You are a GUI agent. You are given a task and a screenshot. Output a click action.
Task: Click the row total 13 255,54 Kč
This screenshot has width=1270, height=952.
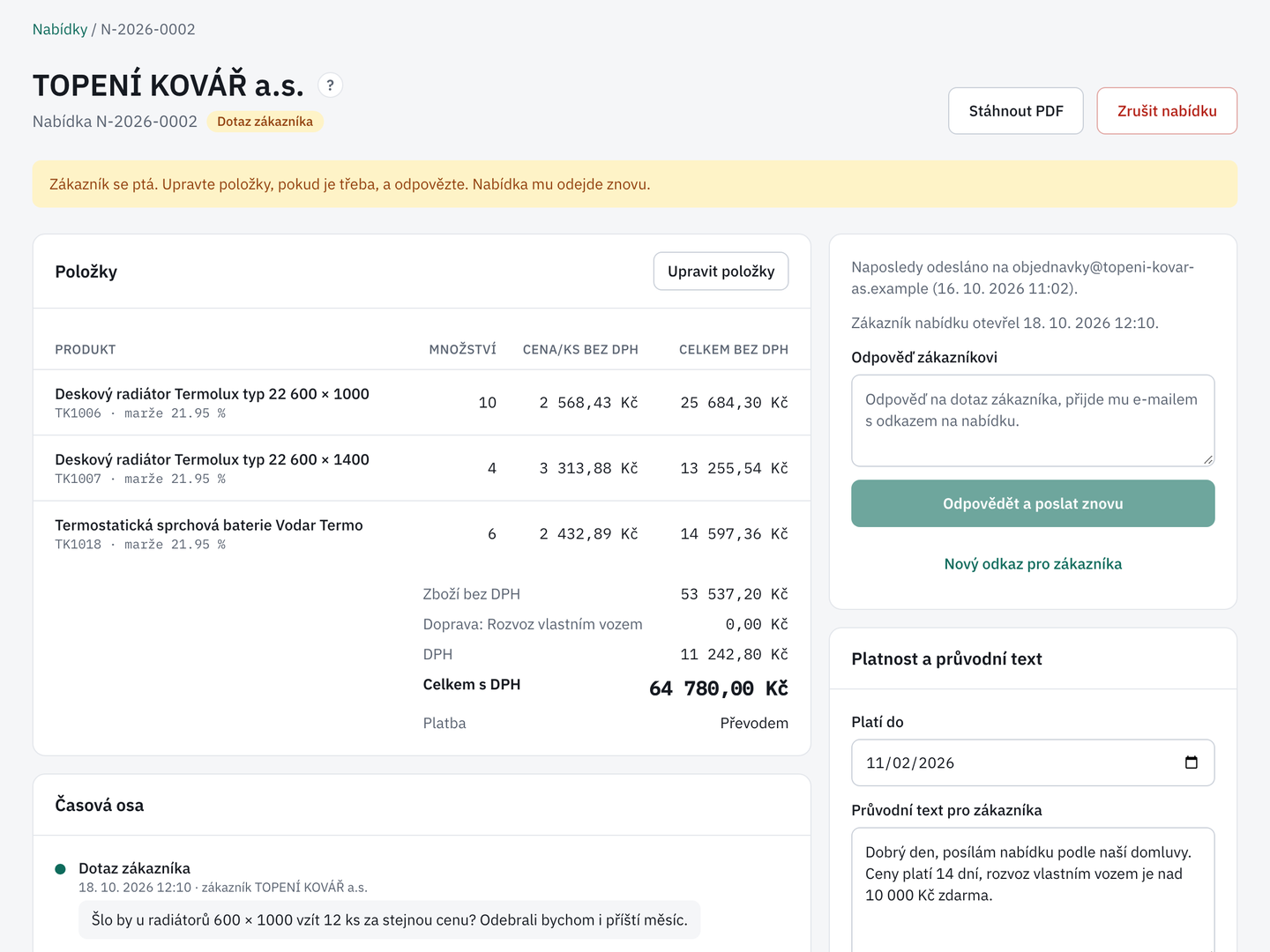coord(734,468)
